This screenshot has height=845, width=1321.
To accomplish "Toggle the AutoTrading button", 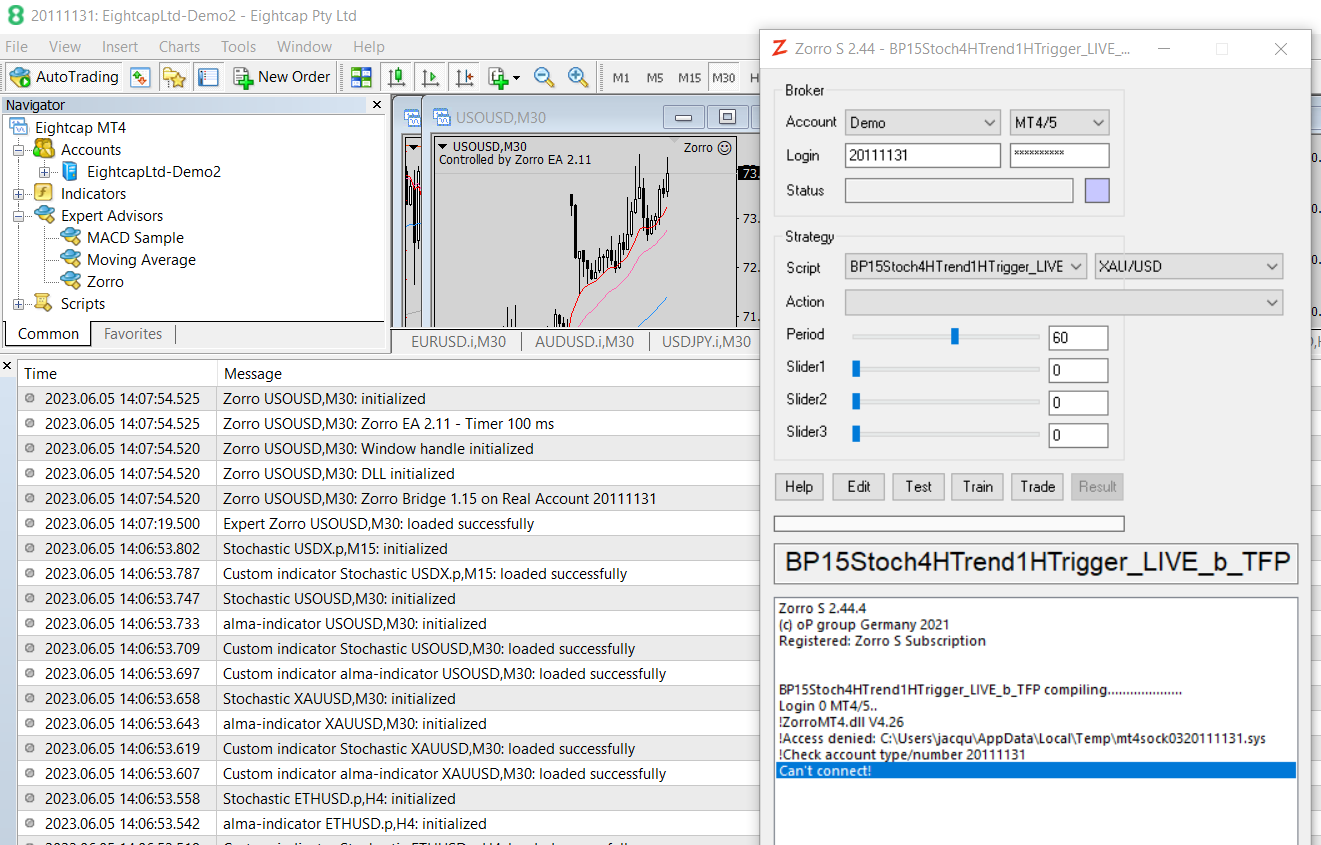I will (x=64, y=77).
